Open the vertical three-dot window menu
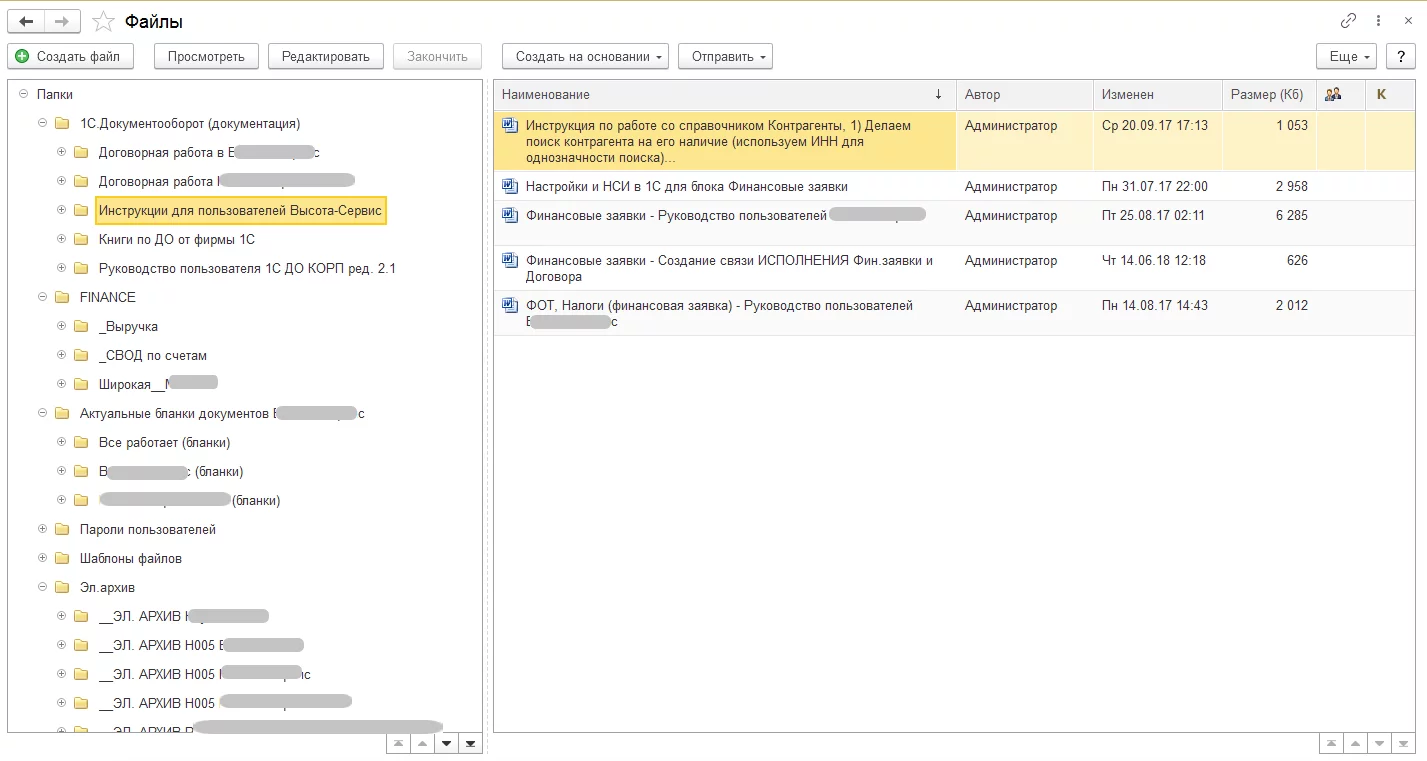 (x=1379, y=21)
